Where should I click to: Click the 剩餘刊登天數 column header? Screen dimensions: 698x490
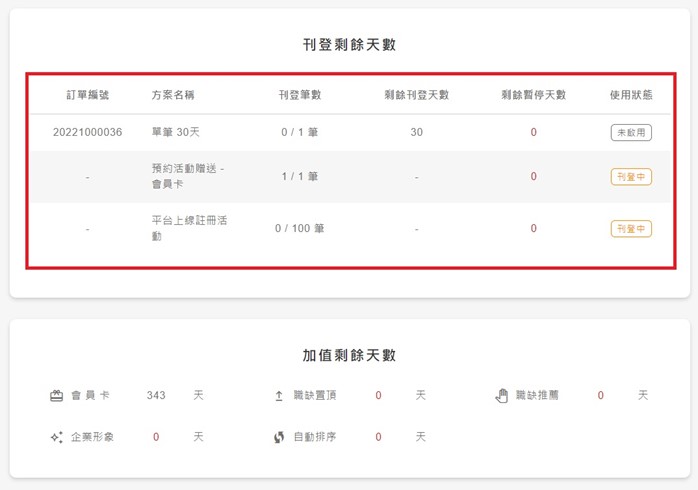(x=417, y=95)
